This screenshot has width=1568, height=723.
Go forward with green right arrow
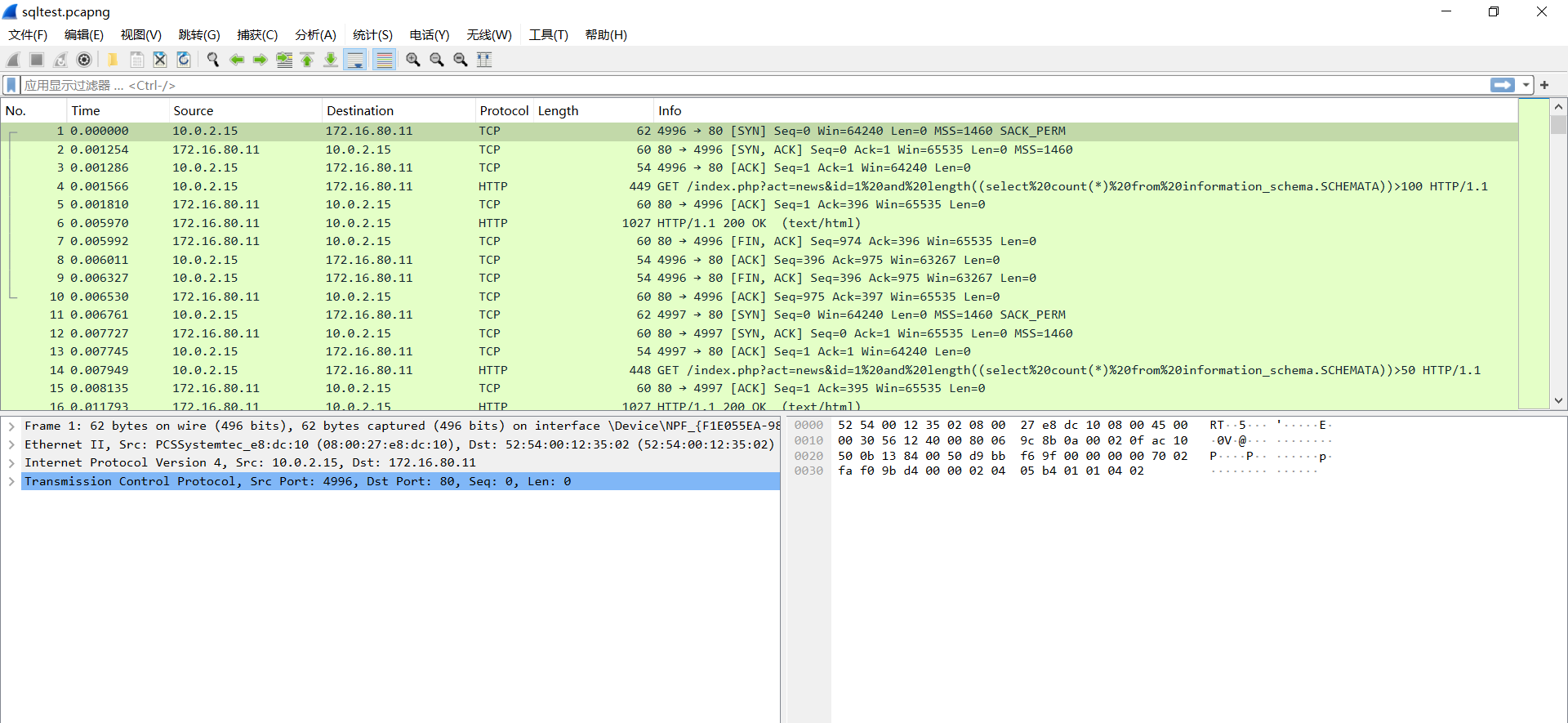coord(261,60)
